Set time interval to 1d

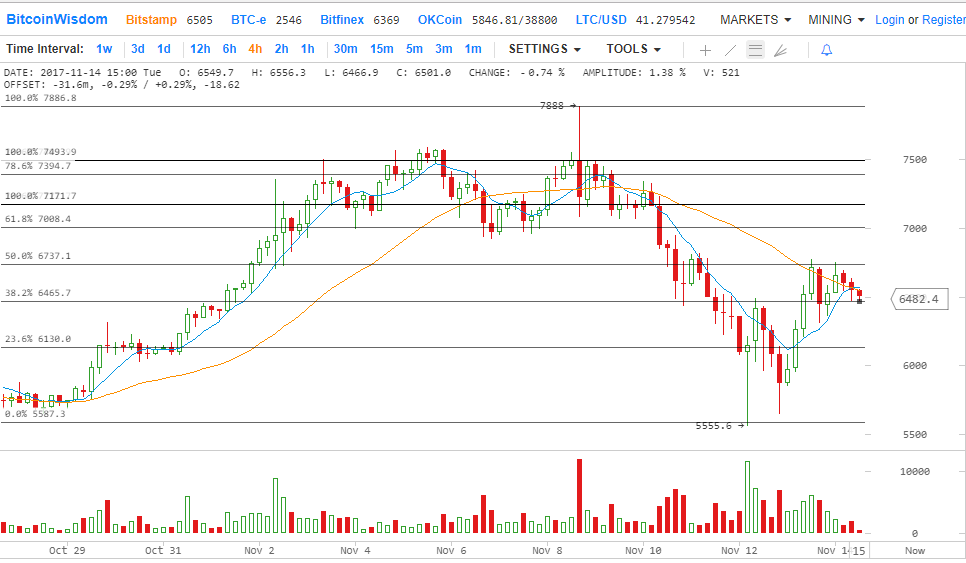point(164,49)
